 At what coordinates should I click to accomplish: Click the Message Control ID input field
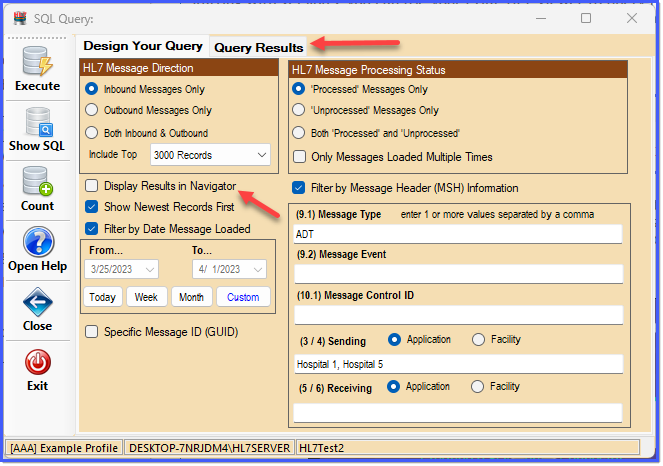[x=458, y=315]
